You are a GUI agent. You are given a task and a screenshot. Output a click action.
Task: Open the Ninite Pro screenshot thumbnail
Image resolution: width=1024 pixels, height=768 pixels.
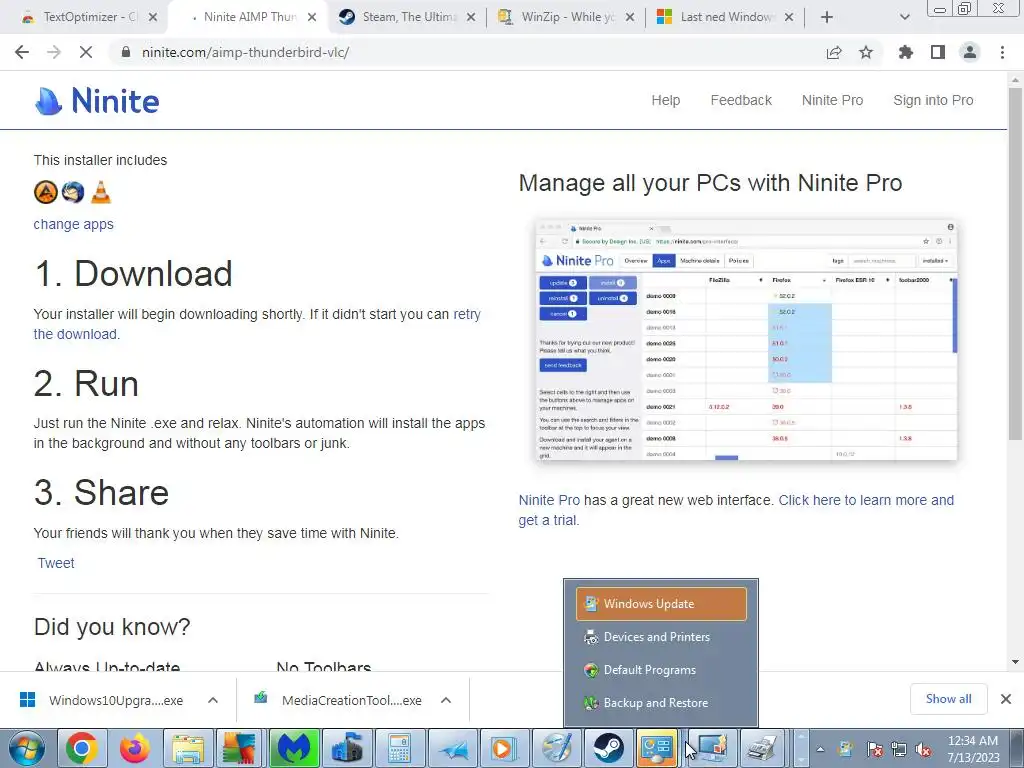(746, 340)
